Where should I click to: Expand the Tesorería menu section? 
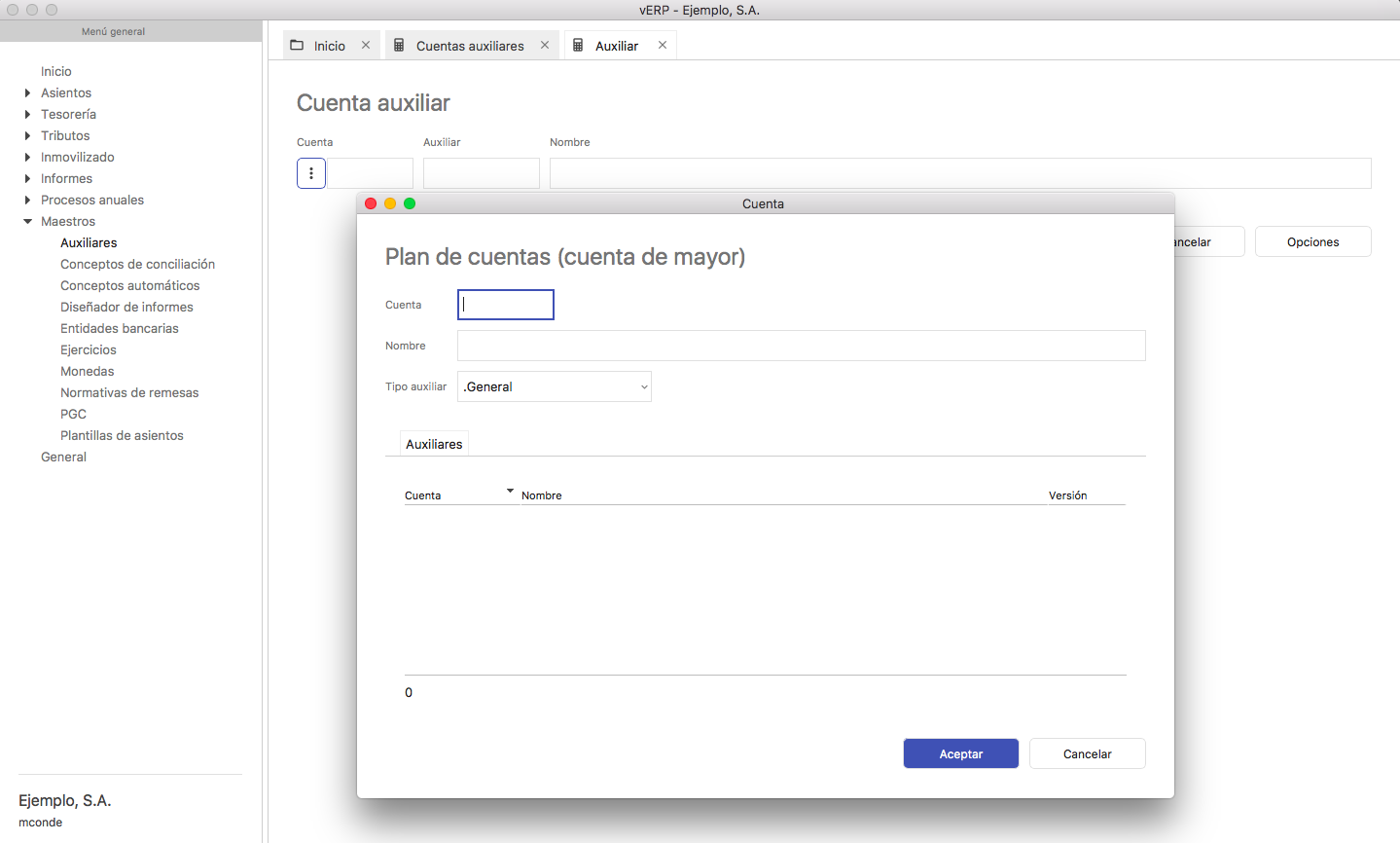coord(27,115)
